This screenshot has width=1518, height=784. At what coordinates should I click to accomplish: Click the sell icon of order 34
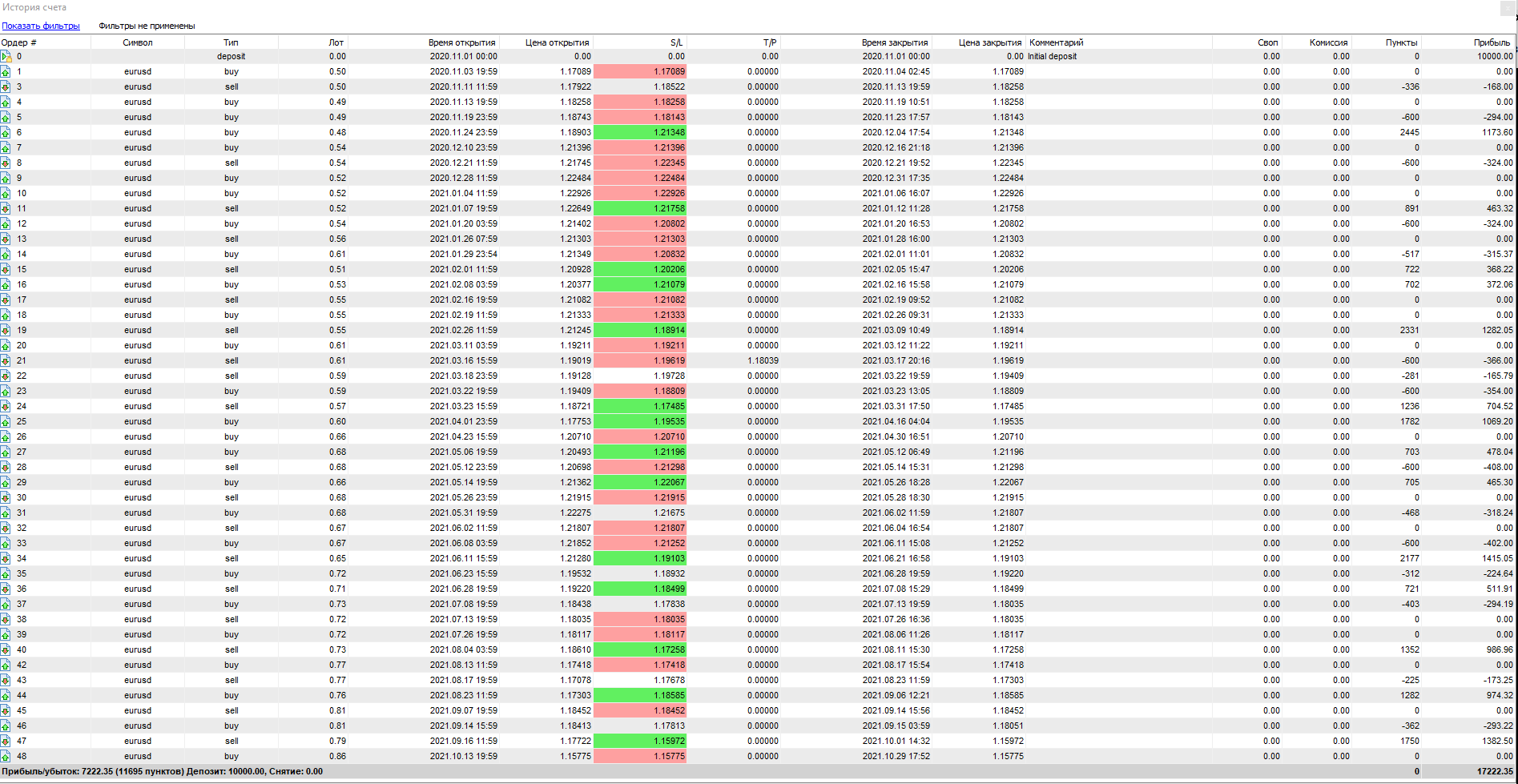click(x=6, y=559)
